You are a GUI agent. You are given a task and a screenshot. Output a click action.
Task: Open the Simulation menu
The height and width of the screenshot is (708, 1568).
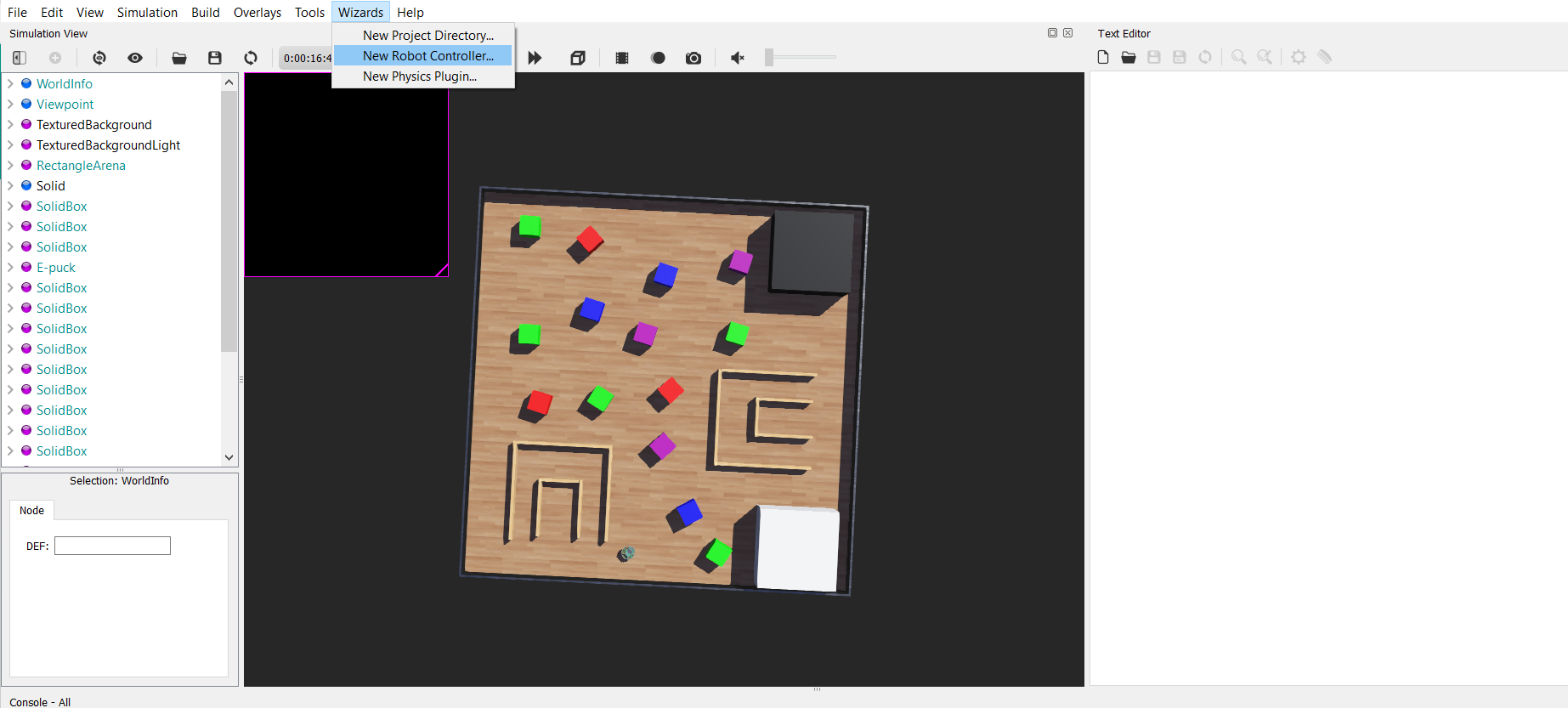[x=147, y=12]
